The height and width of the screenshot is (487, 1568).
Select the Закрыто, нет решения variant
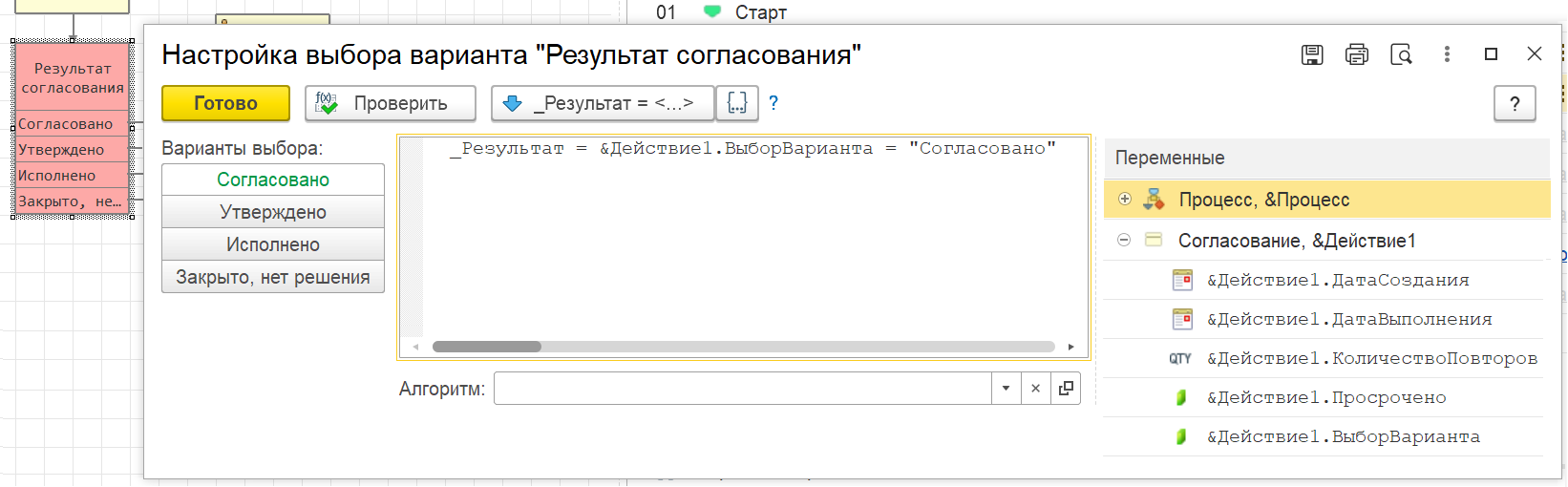pyautogui.click(x=273, y=277)
